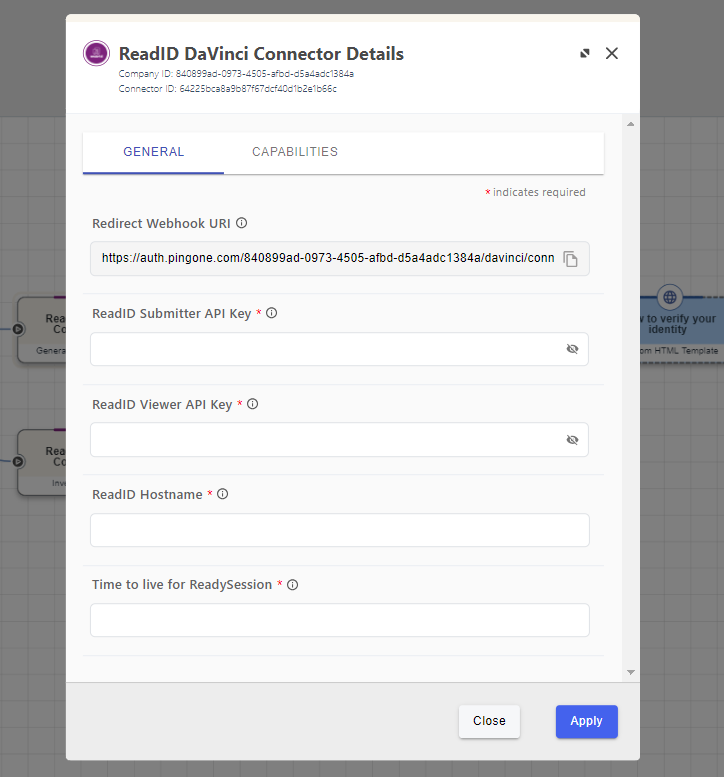Focus the ReadID Hostname input field
Viewport: 724px width, 777px height.
339,530
